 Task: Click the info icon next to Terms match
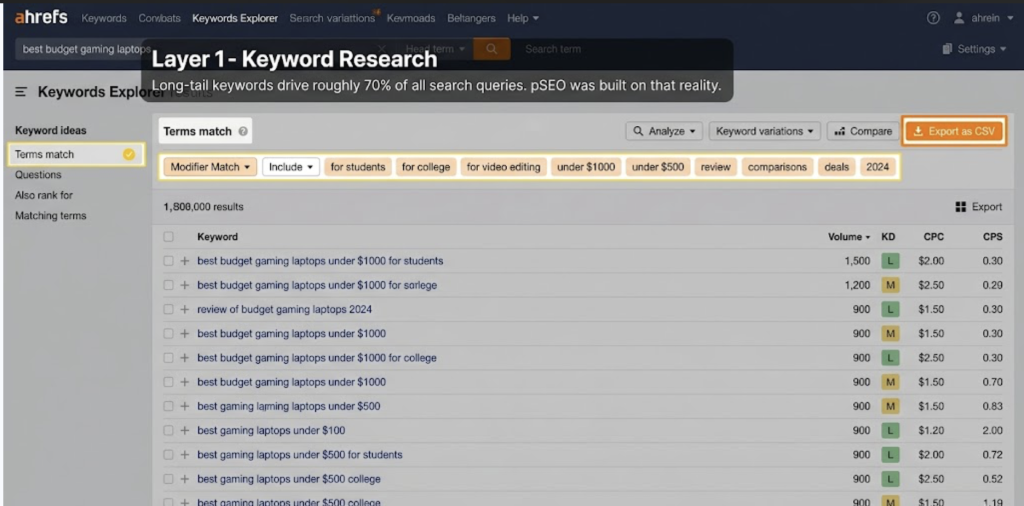point(243,131)
